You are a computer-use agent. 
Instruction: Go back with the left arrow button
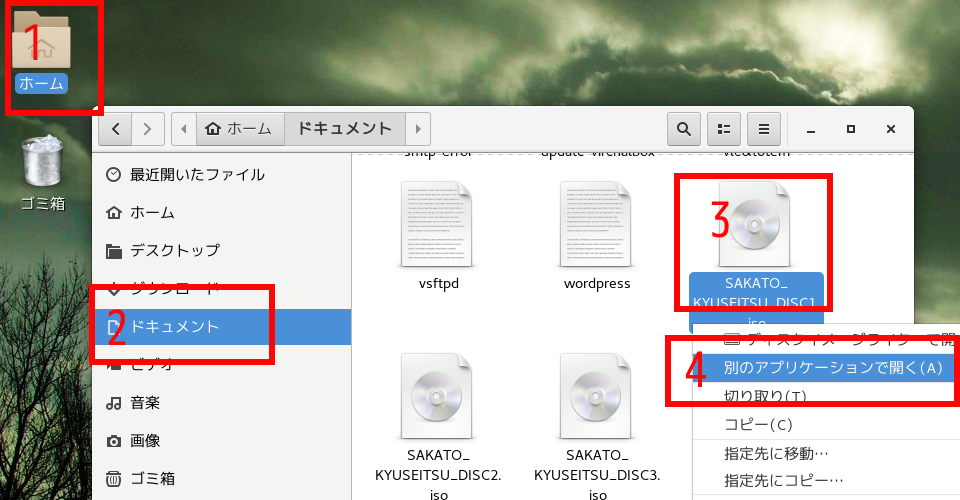pyautogui.click(x=116, y=129)
